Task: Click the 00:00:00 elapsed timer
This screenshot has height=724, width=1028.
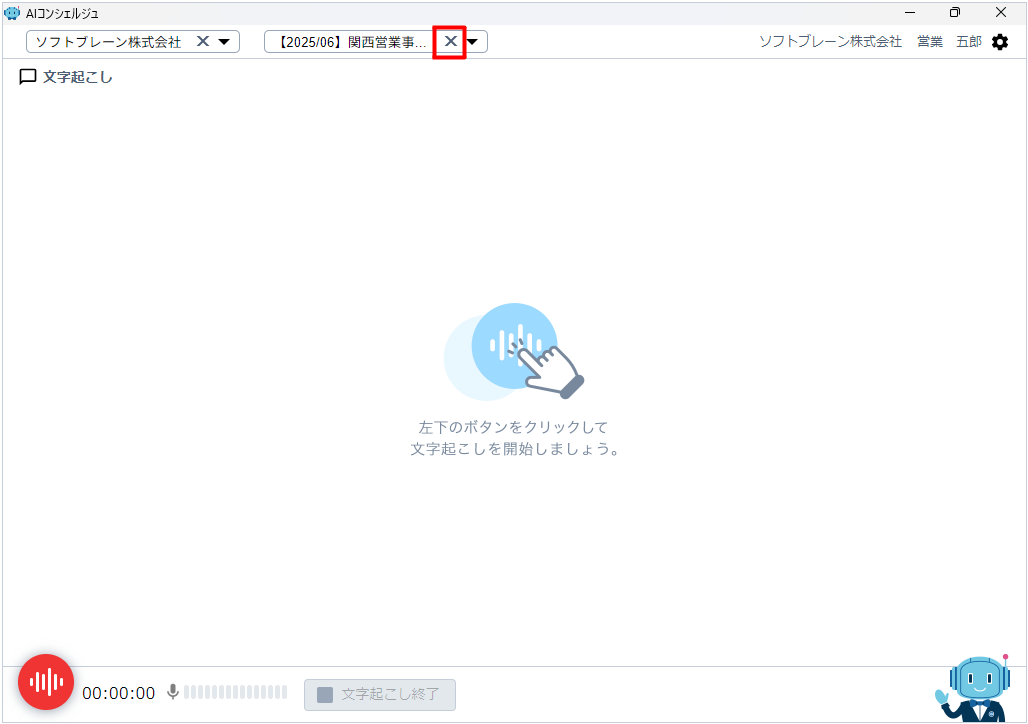Action: coord(119,693)
